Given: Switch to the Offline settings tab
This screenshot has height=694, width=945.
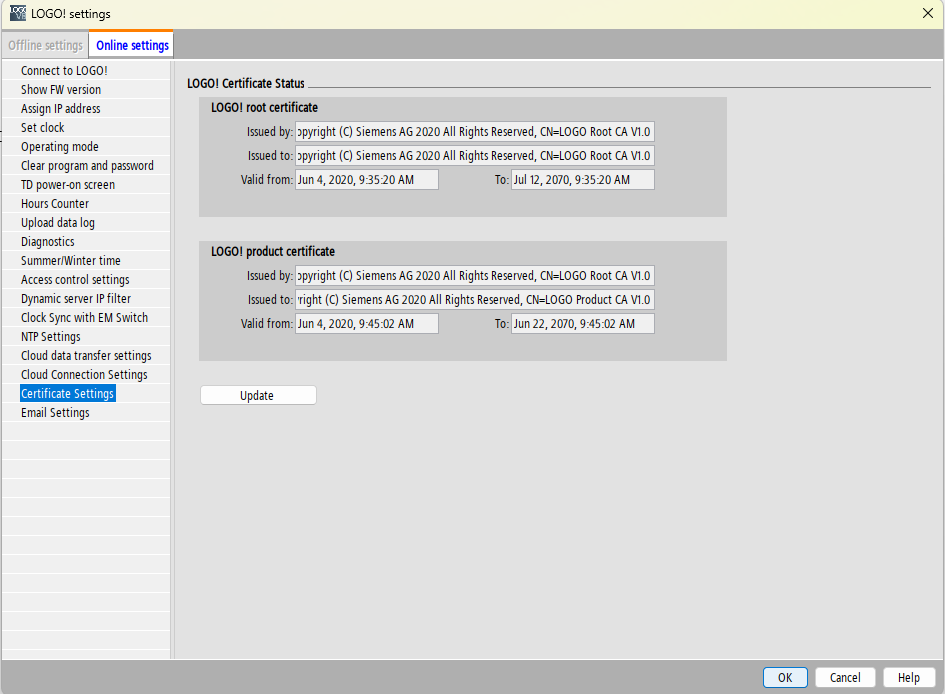Looking at the screenshot, I should 45,45.
